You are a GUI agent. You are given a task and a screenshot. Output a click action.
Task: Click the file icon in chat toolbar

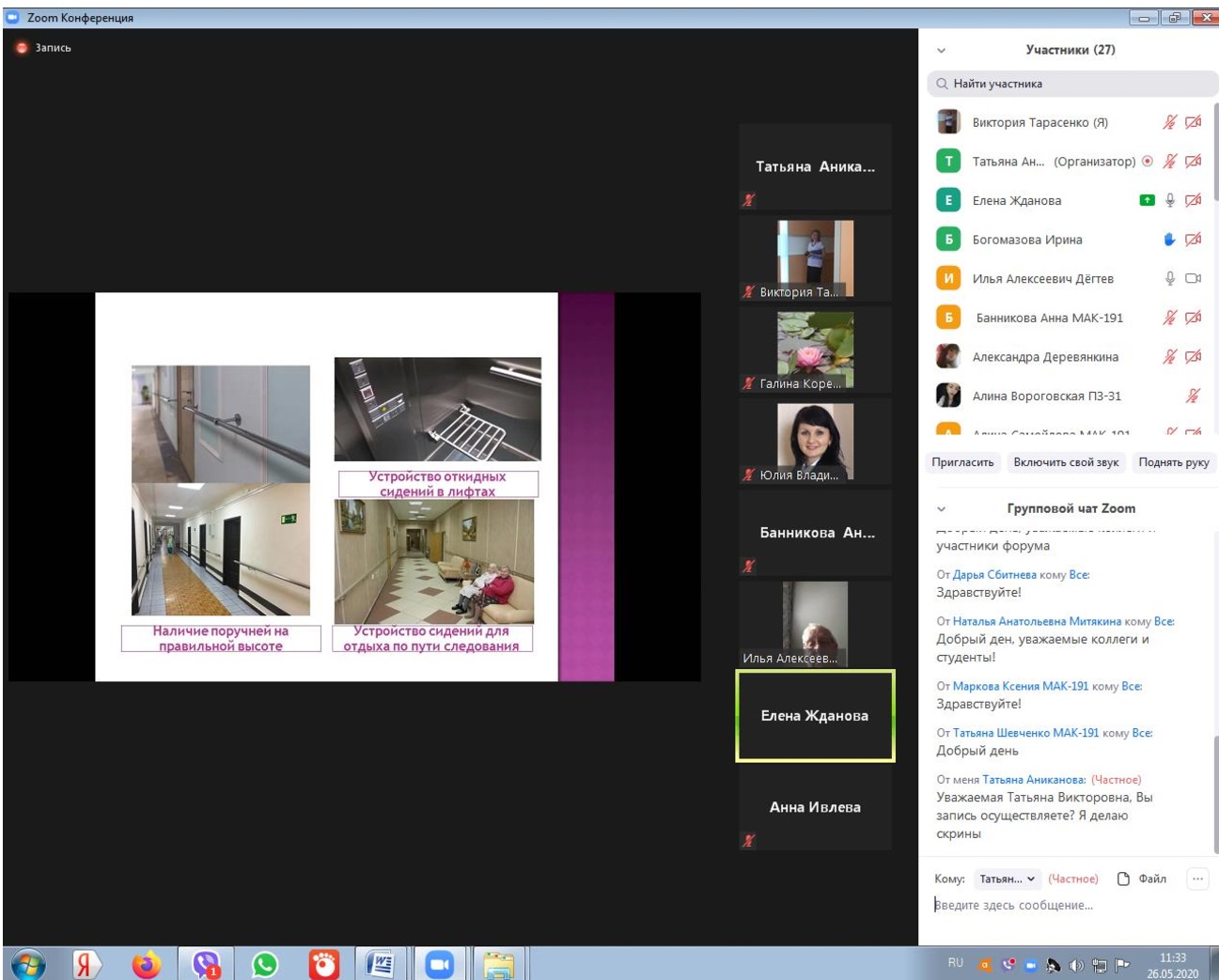click(1123, 879)
